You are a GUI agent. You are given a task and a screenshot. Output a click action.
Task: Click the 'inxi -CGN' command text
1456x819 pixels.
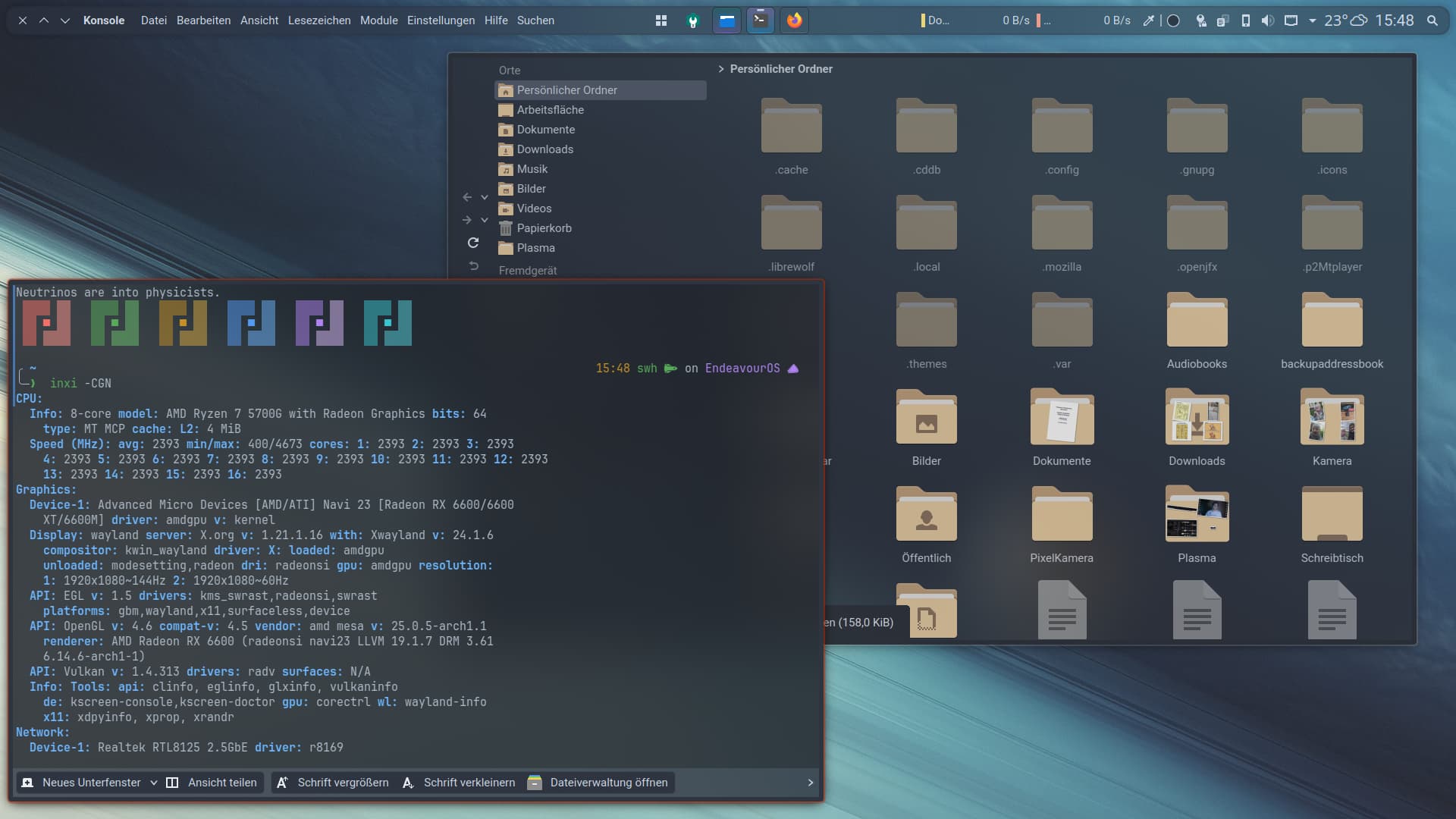(x=80, y=384)
